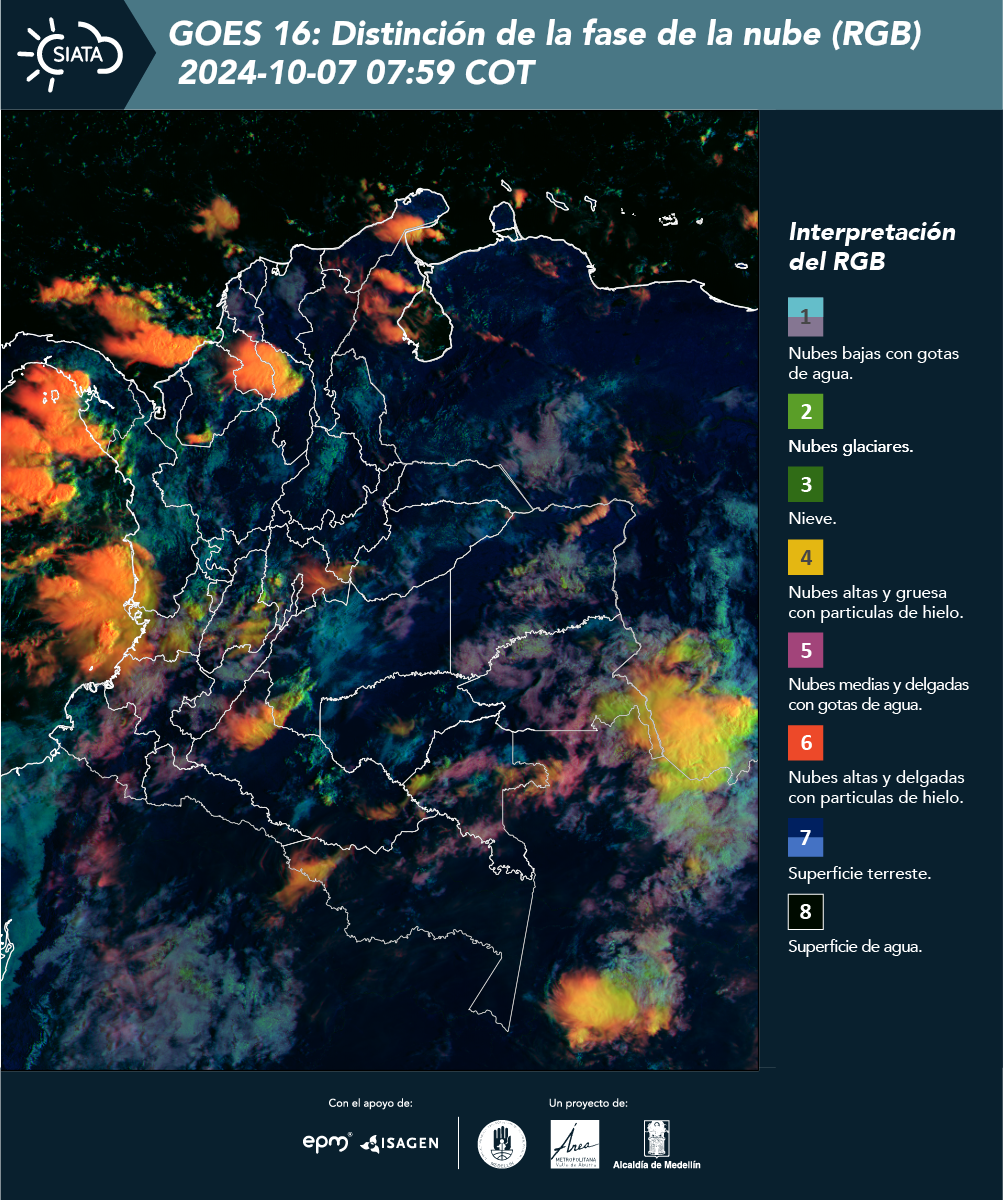
Task: Click the satellite cloud map image
Action: pyautogui.click(x=380, y=590)
